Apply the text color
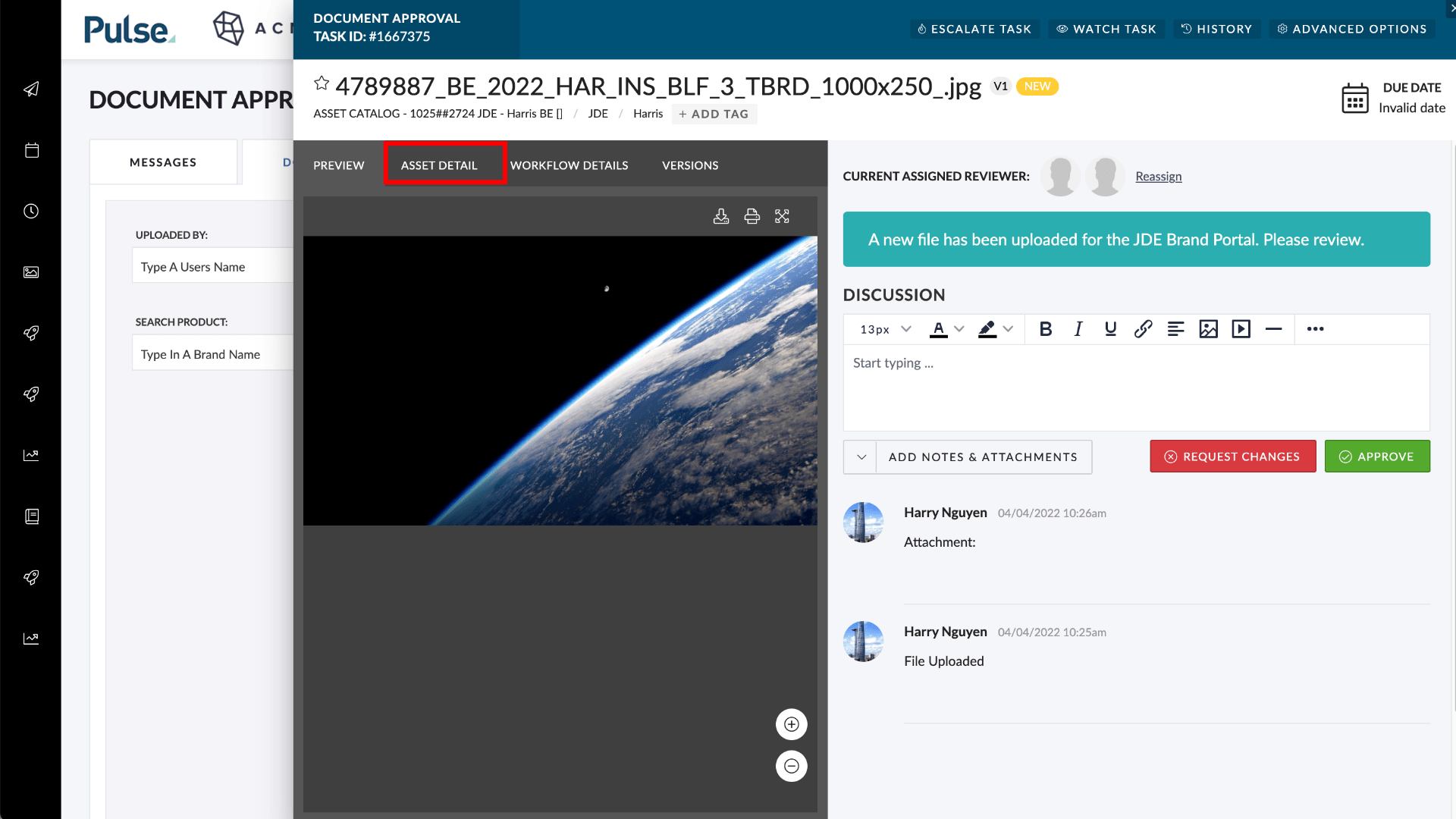The height and width of the screenshot is (819, 1456). (939, 329)
